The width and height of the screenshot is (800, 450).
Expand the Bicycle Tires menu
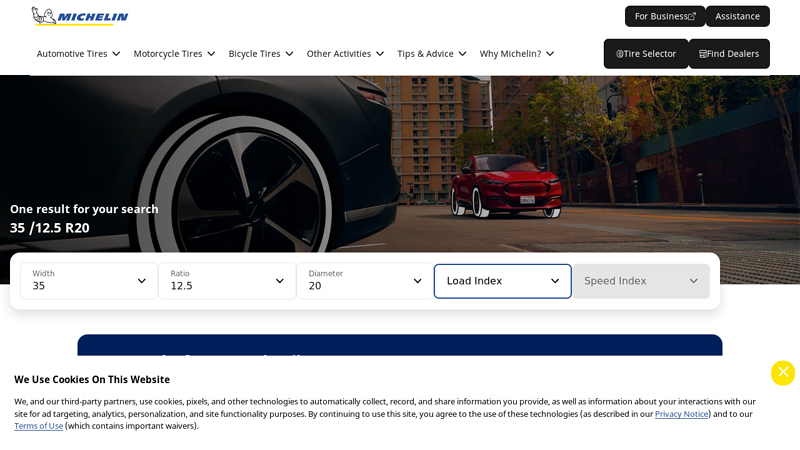point(261,54)
